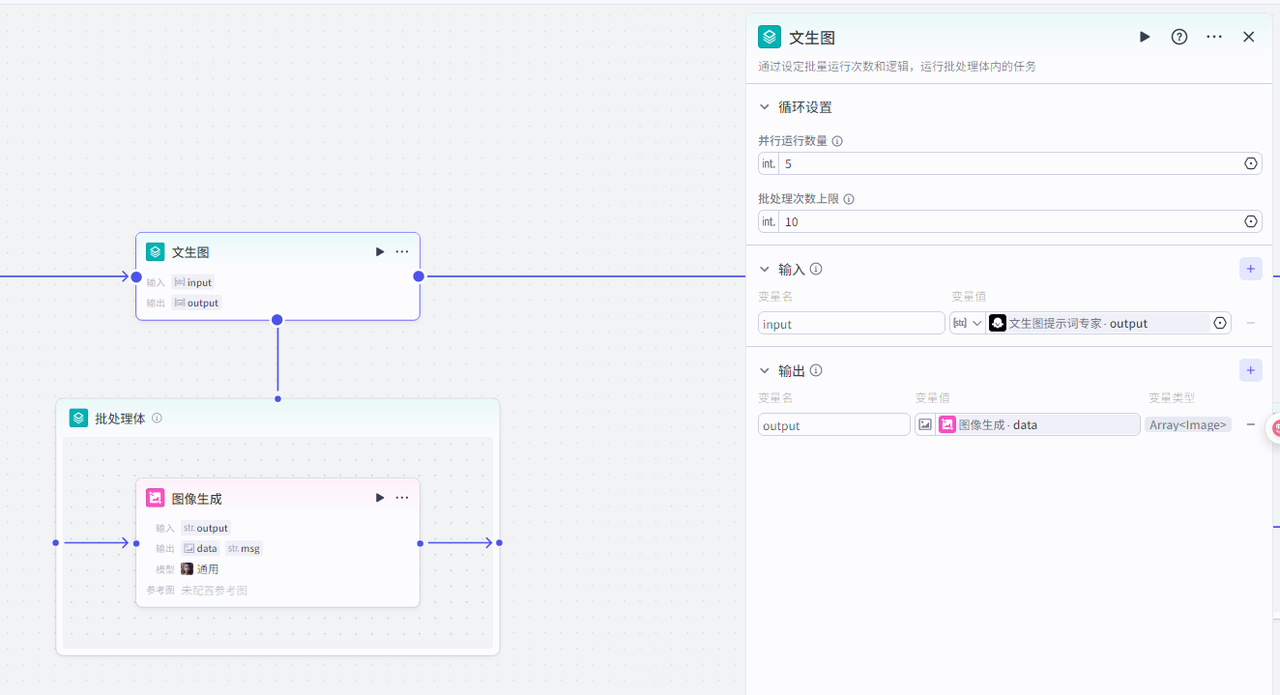
Task: Collapse the 输出 section
Action: pyautogui.click(x=765, y=371)
